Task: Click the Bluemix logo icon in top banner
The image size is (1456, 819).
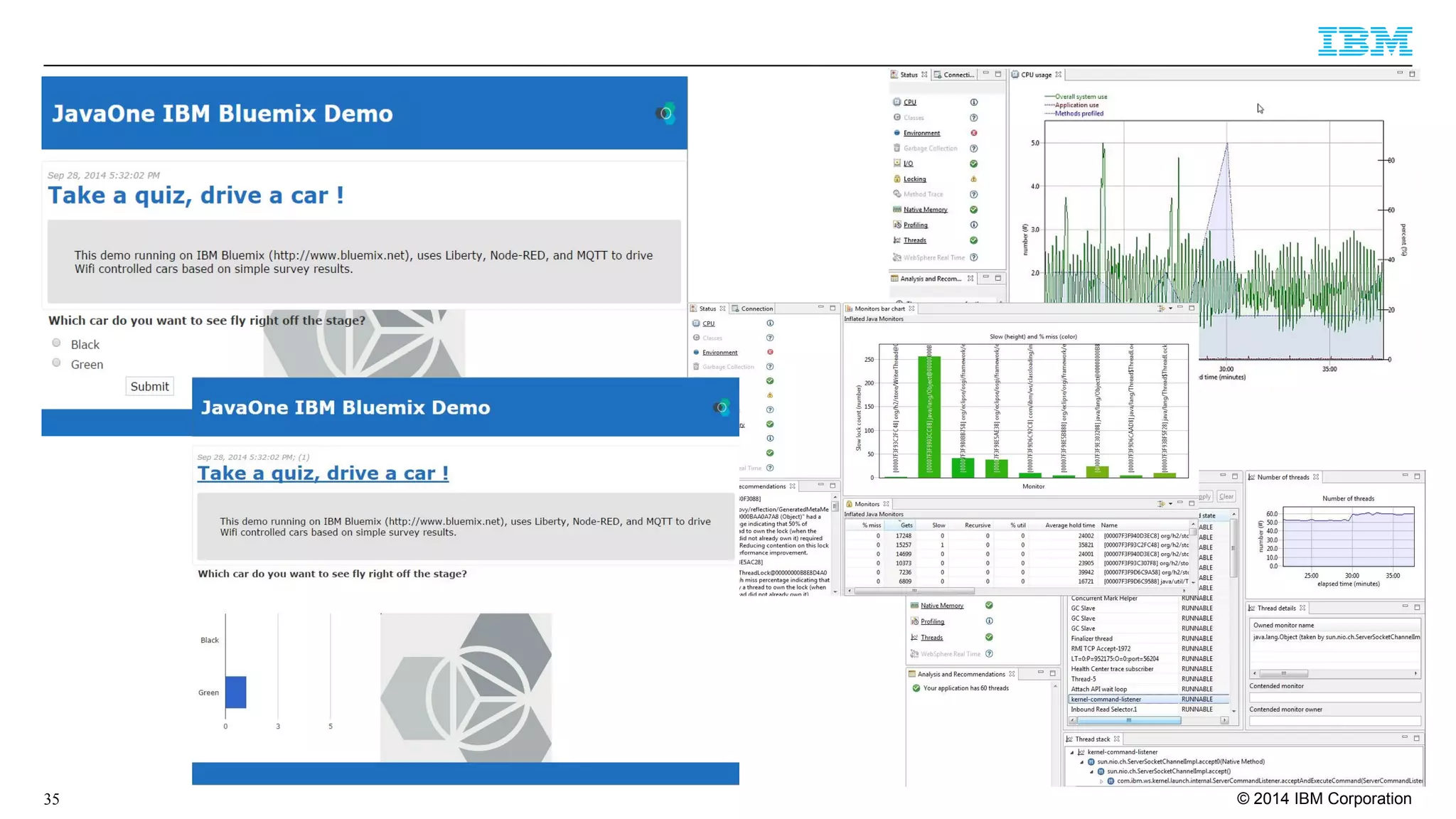Action: point(665,113)
